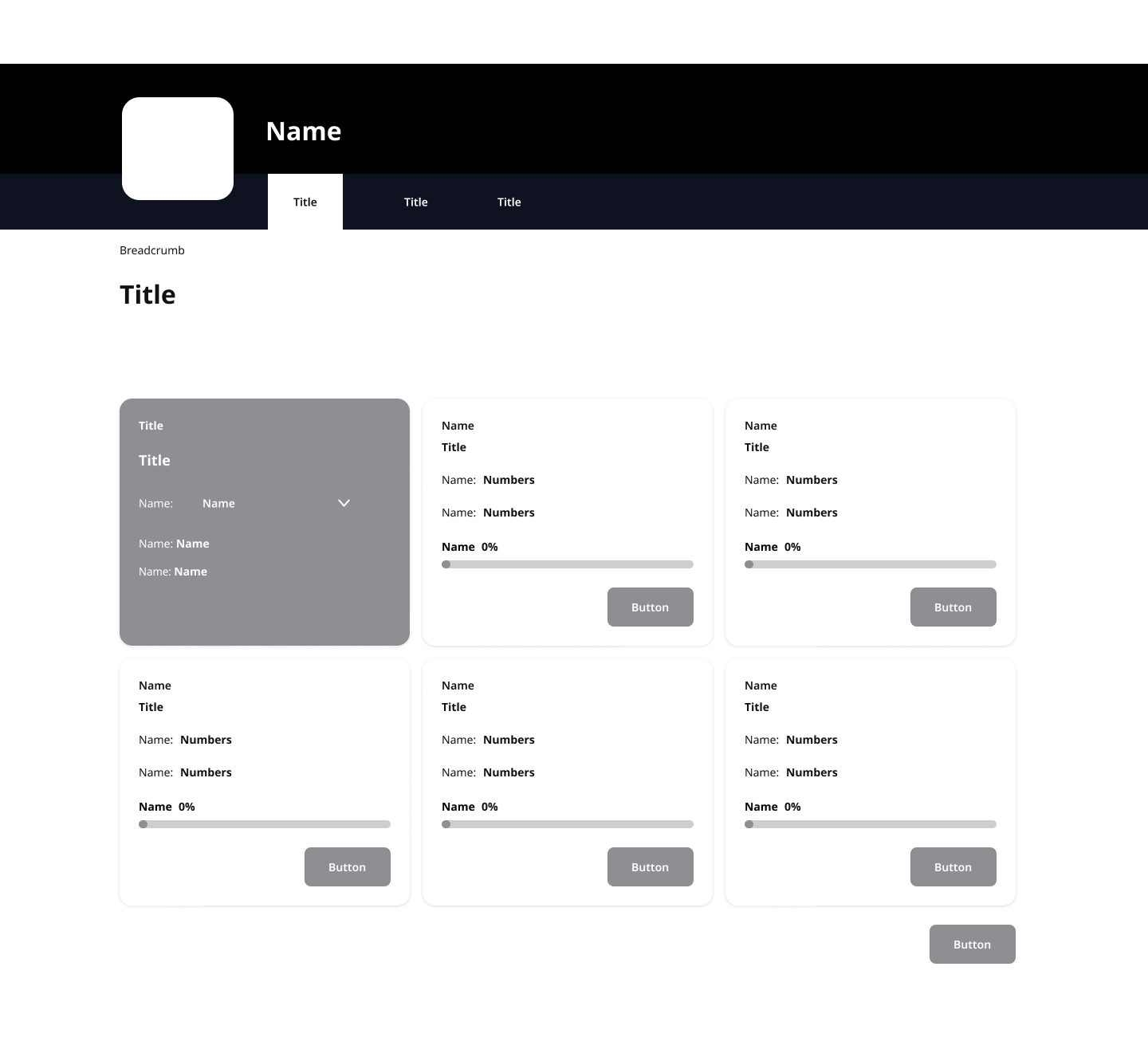The image size is (1148, 1053).
Task: Click the white rounded avatar placeholder in header
Action: pos(178,148)
